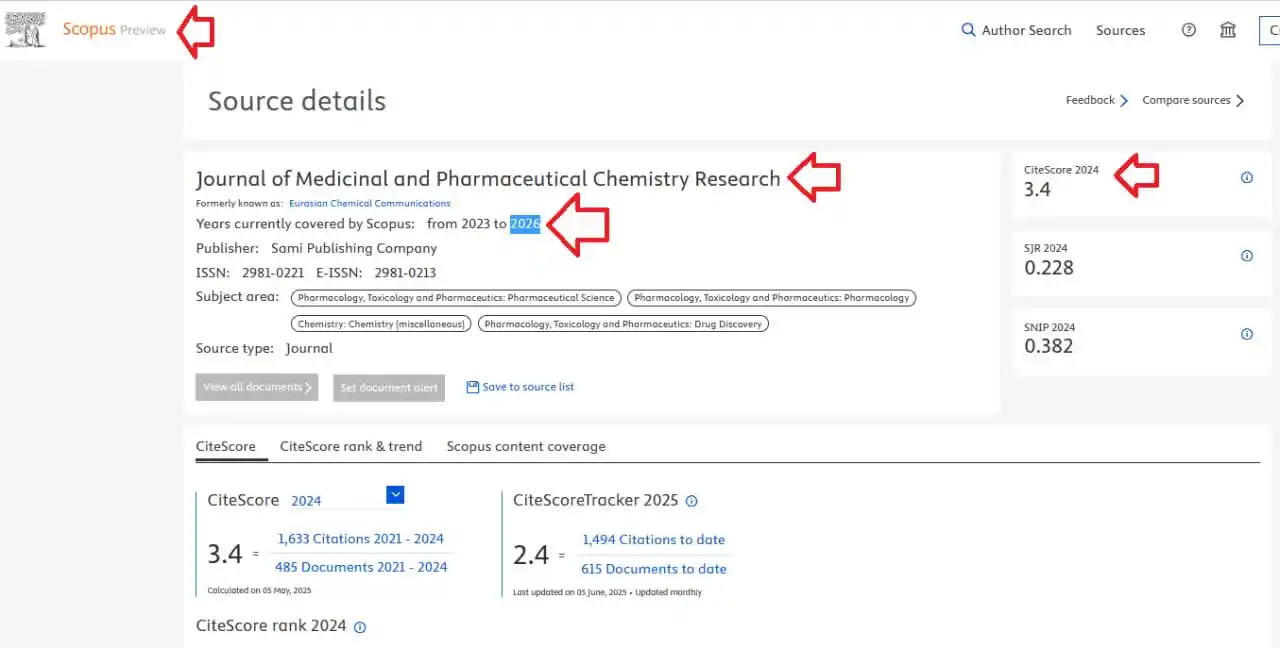The width and height of the screenshot is (1280, 648).
Task: Select the Pharmacology subject area tag
Action: pyautogui.click(x=771, y=297)
